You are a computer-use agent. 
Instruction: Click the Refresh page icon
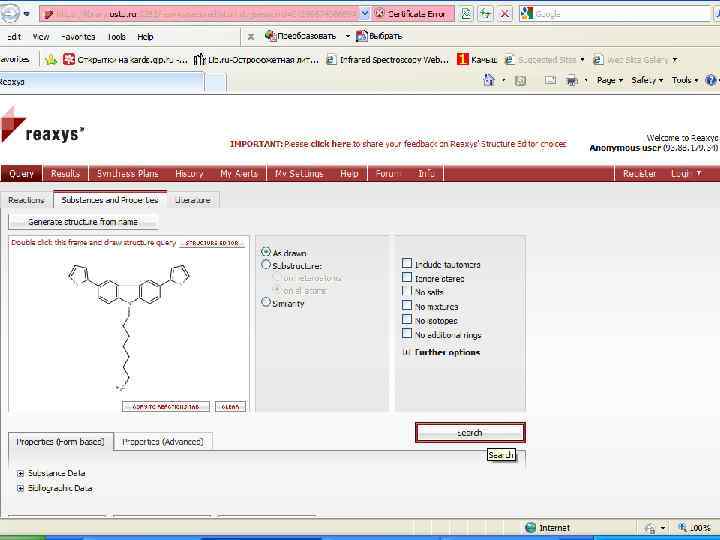(x=485, y=14)
